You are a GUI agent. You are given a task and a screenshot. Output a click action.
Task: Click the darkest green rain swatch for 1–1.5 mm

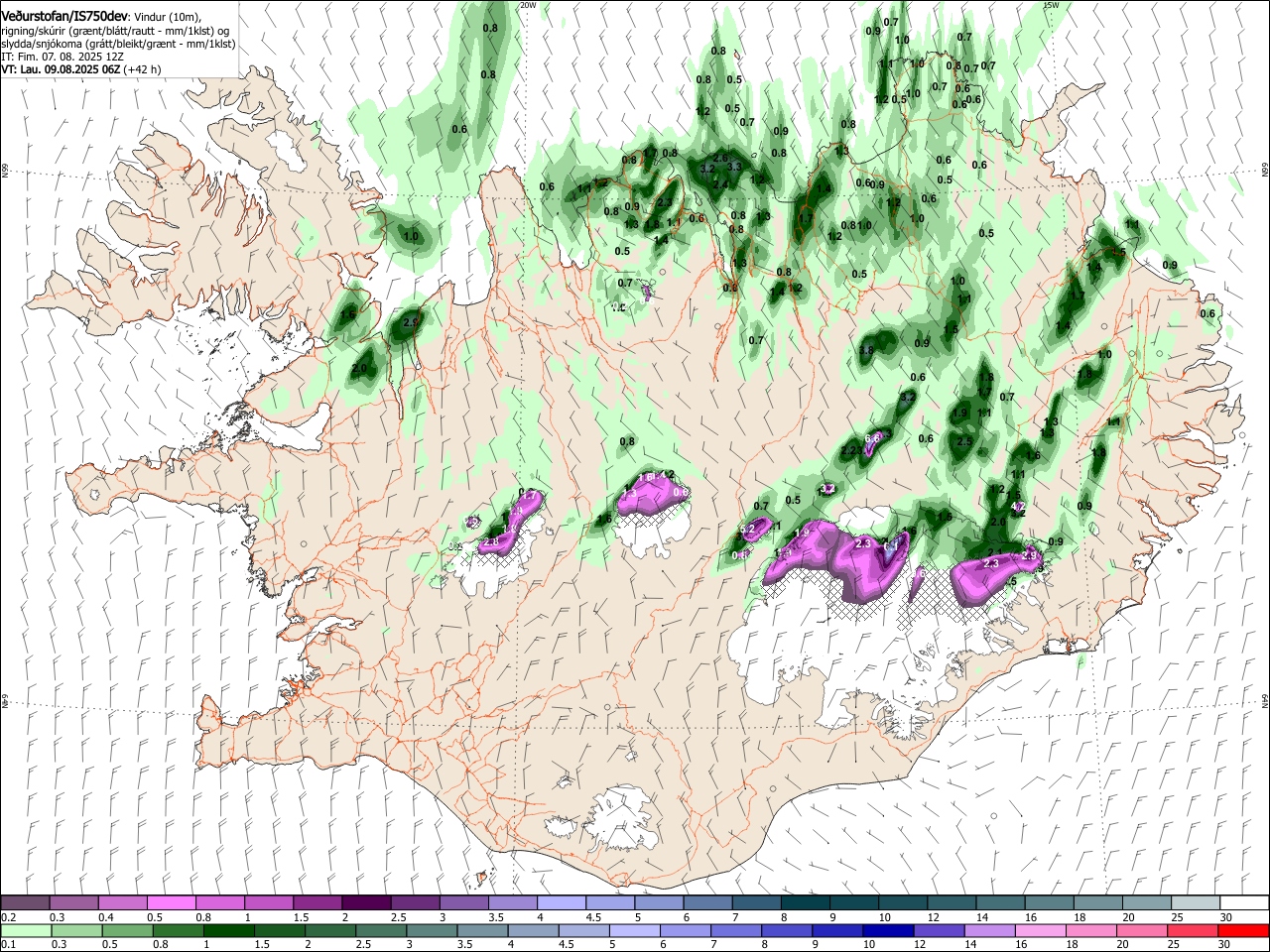[227, 931]
